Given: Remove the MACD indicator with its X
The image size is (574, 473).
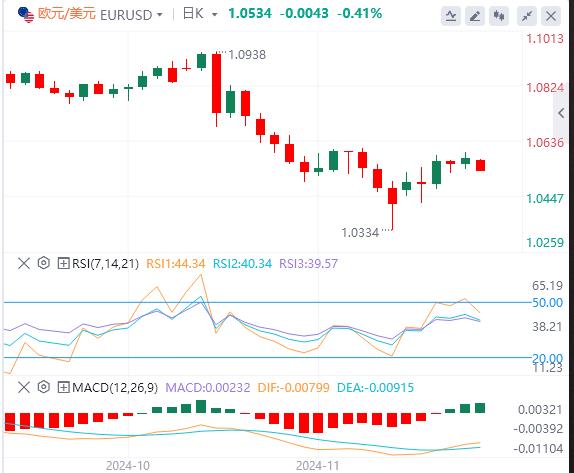Looking at the screenshot, I should tap(24, 387).
